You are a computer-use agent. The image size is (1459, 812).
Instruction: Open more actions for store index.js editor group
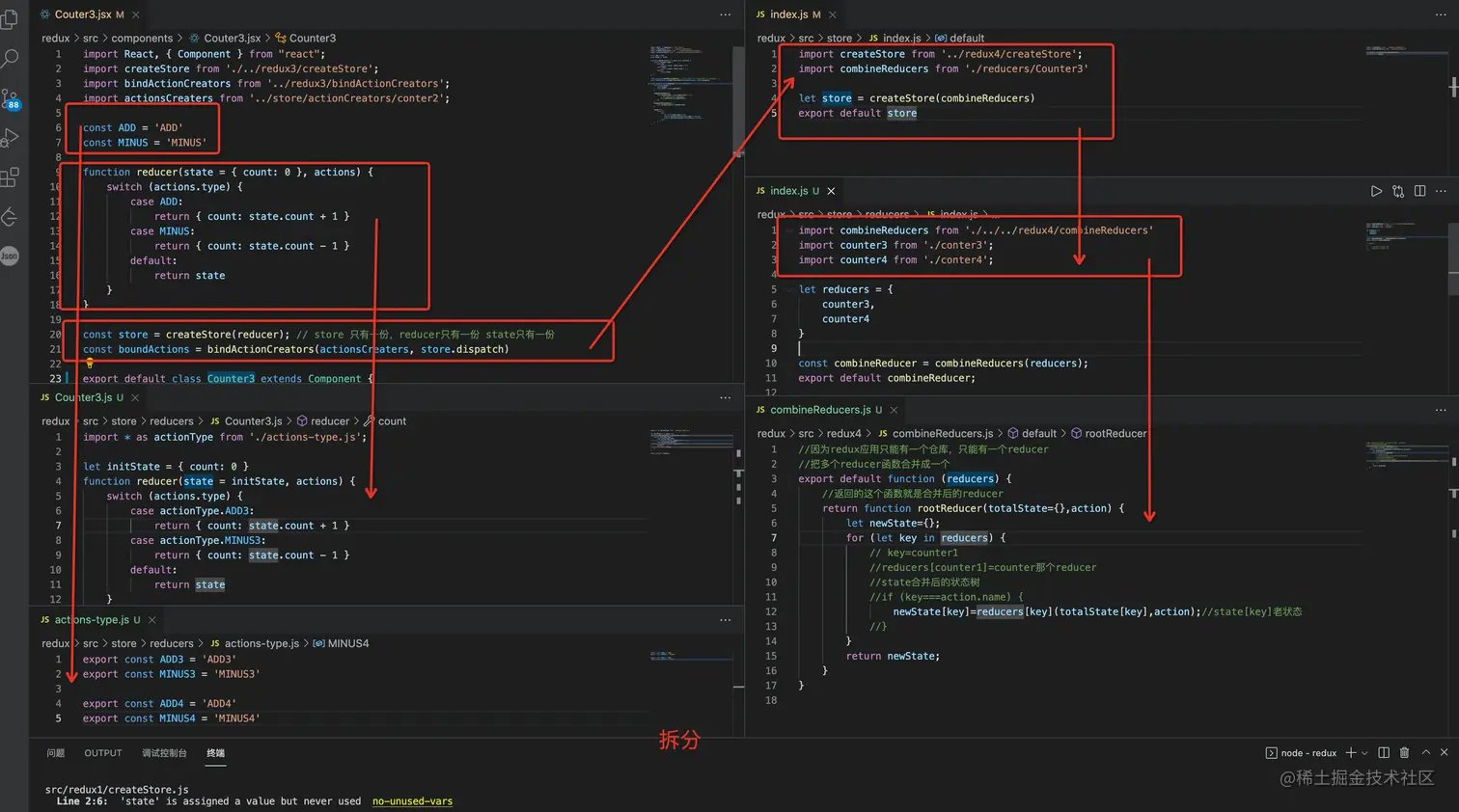pyautogui.click(x=1441, y=14)
